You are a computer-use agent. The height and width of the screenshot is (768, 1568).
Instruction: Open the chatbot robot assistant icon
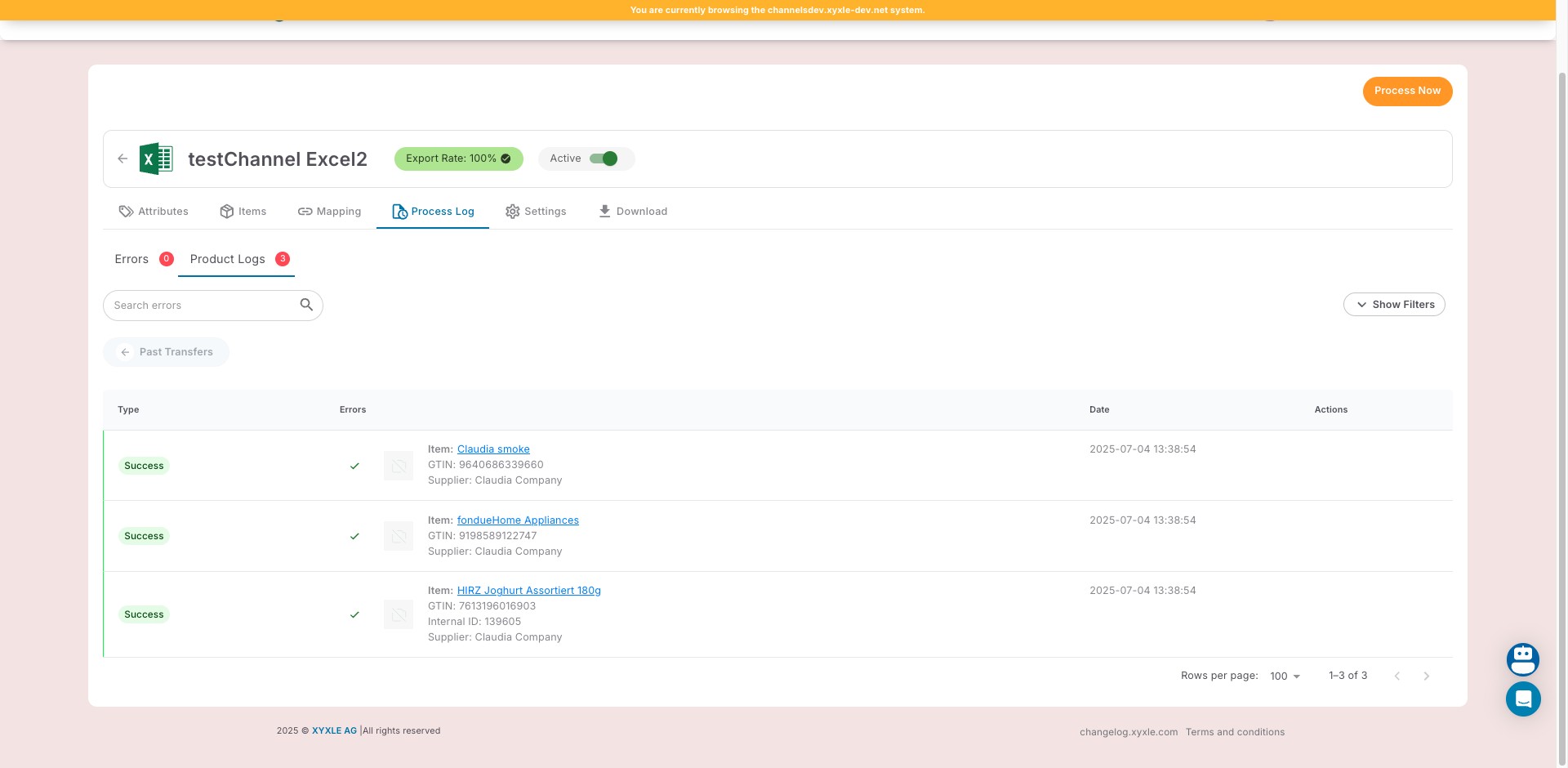[x=1522, y=659]
